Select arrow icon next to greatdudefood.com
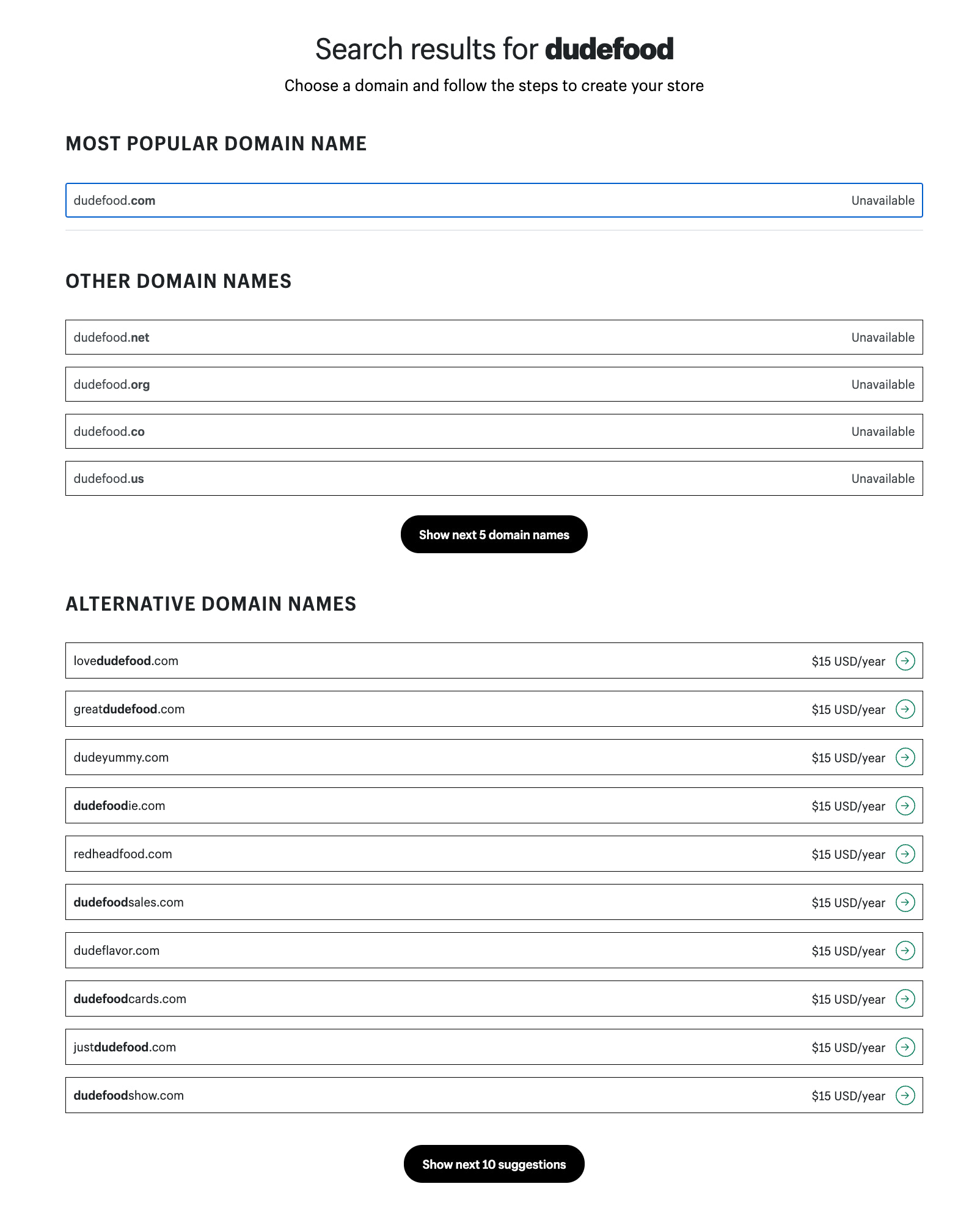Image resolution: width=980 pixels, height=1214 pixels. coord(905,709)
